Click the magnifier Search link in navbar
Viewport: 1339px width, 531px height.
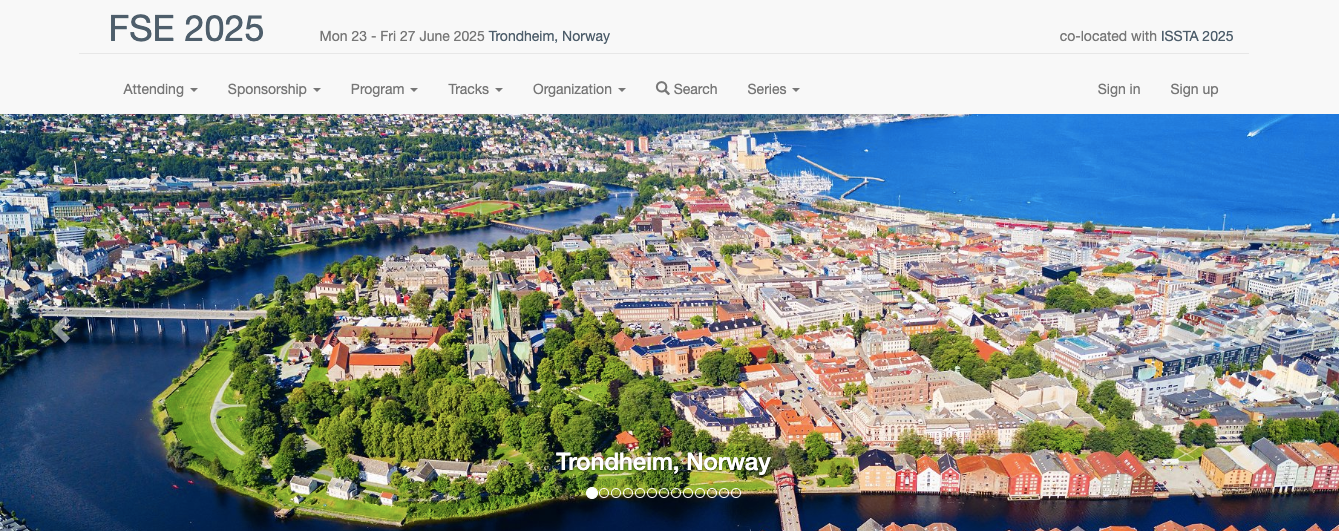tap(686, 89)
